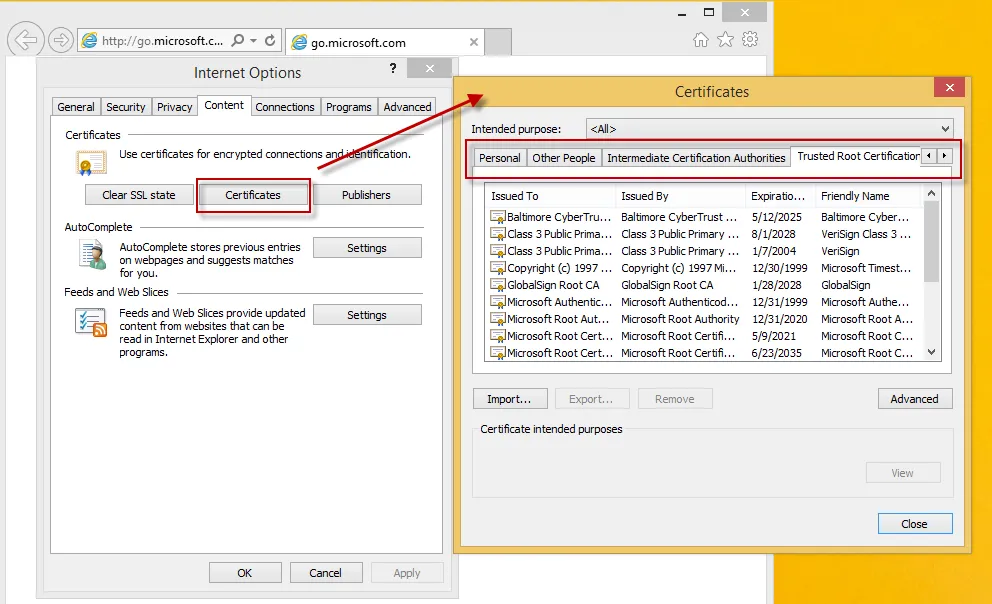Select the Personal certificates tab
The image size is (992, 604).
[500, 158]
